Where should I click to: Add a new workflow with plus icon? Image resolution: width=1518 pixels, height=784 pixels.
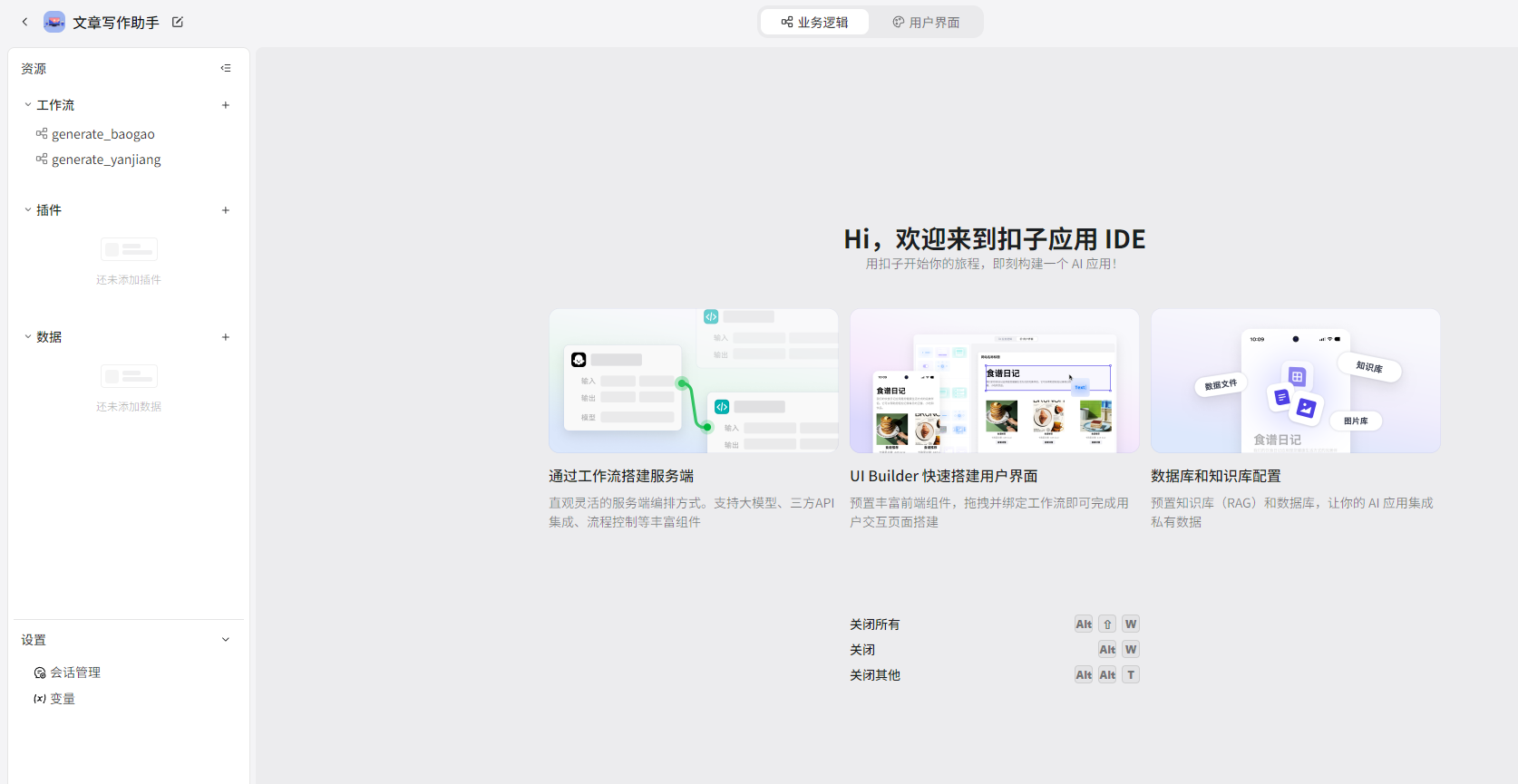coord(226,105)
